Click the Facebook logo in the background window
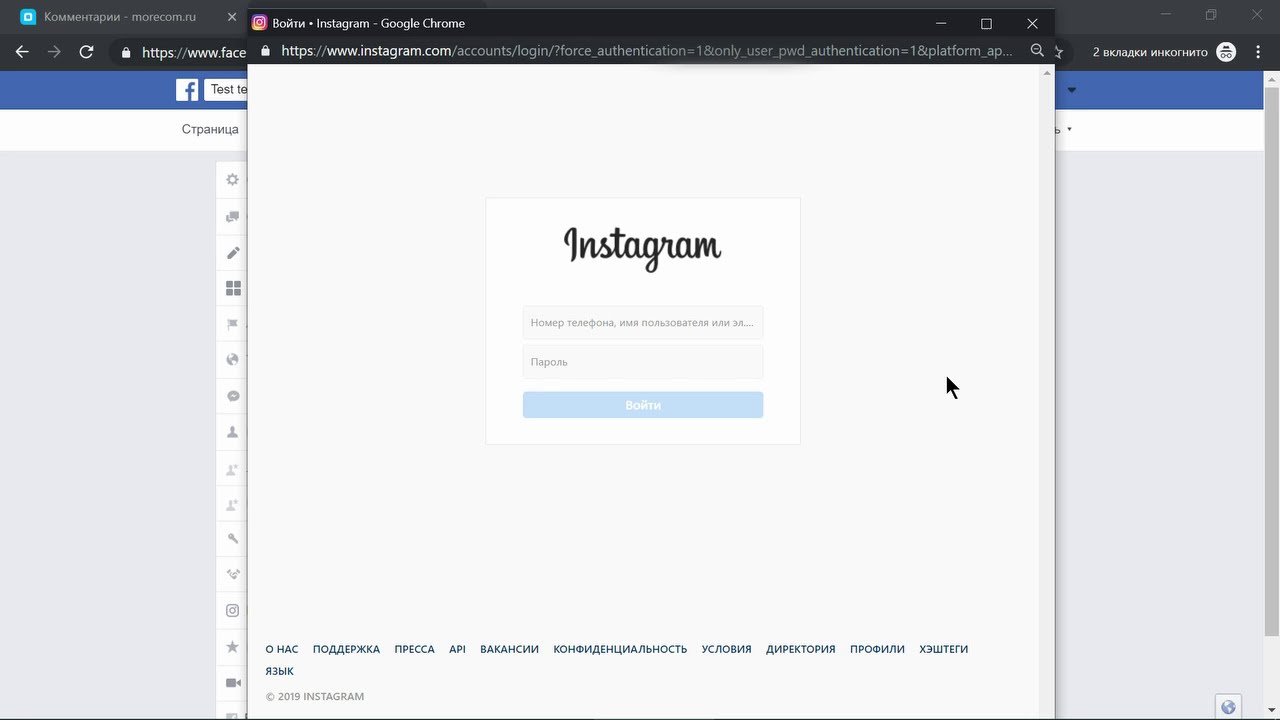1280x720 pixels. pos(187,90)
